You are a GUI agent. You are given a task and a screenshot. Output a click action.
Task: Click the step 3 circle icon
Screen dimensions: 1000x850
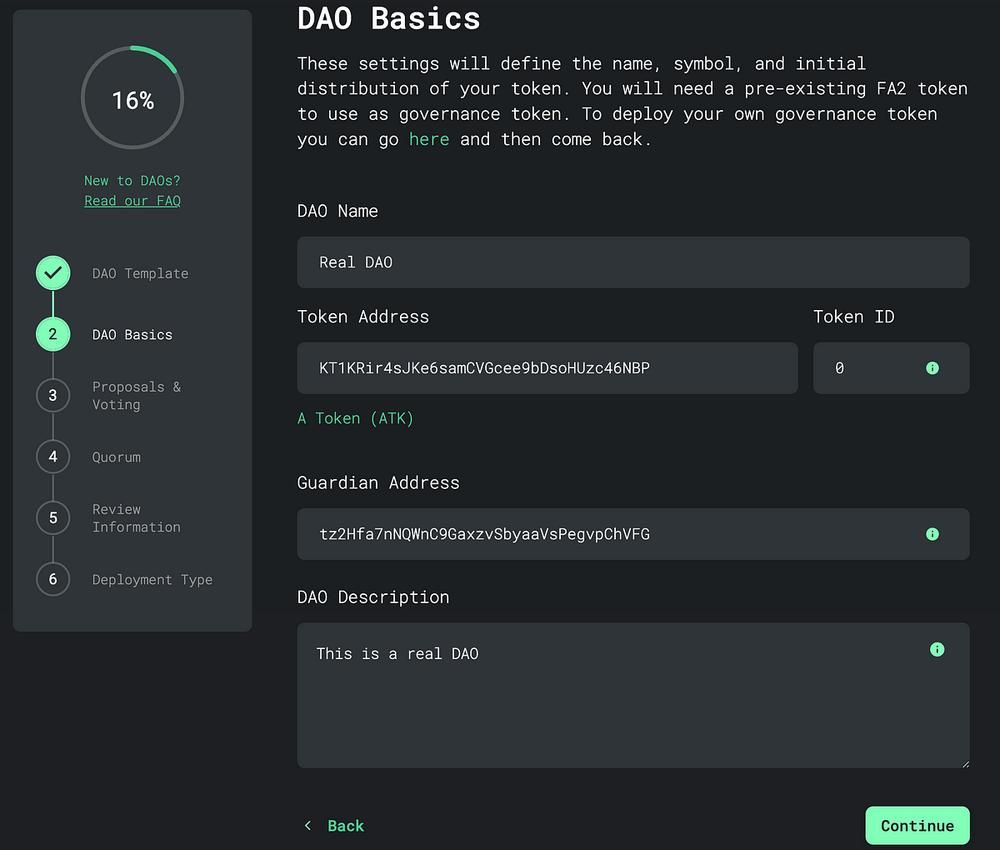tap(53, 395)
